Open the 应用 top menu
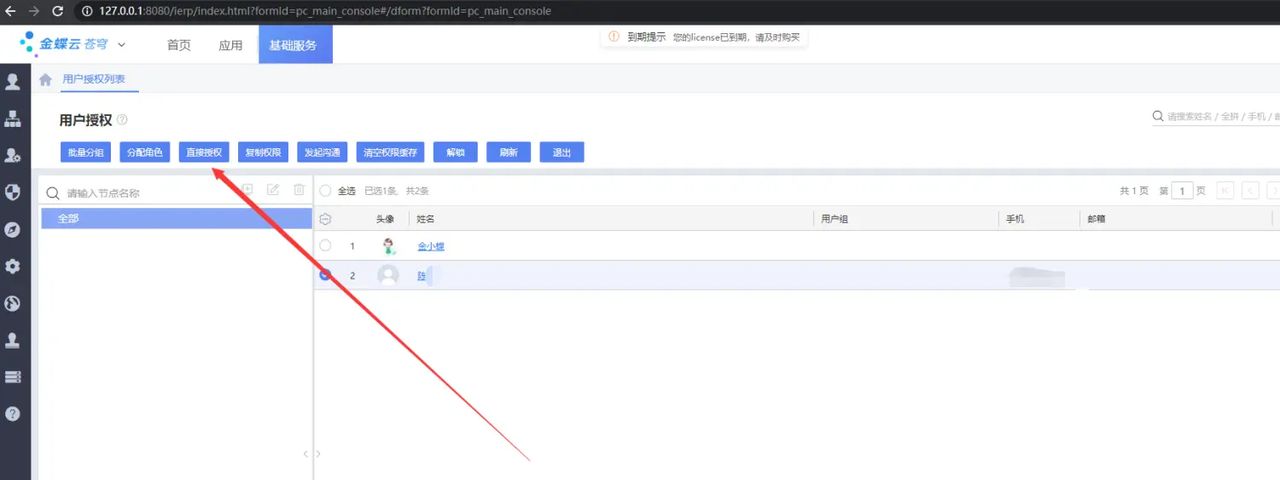1280x480 pixels. (230, 45)
